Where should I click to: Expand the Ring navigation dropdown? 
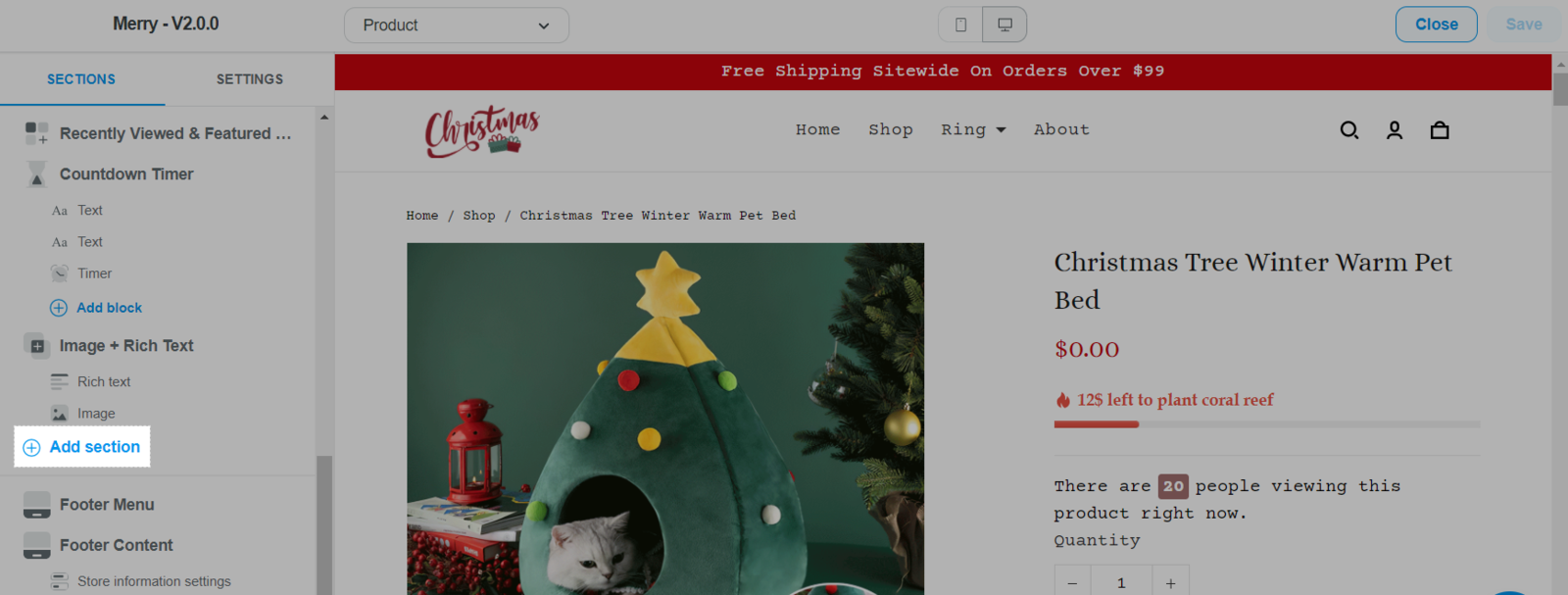(x=973, y=129)
